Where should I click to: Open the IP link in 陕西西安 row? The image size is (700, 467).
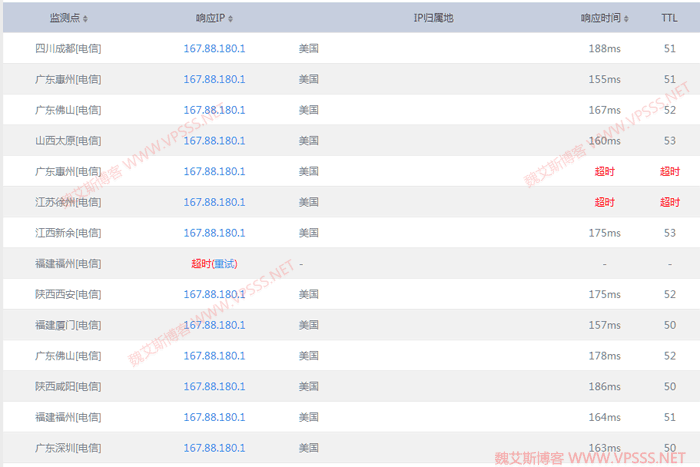click(x=214, y=295)
